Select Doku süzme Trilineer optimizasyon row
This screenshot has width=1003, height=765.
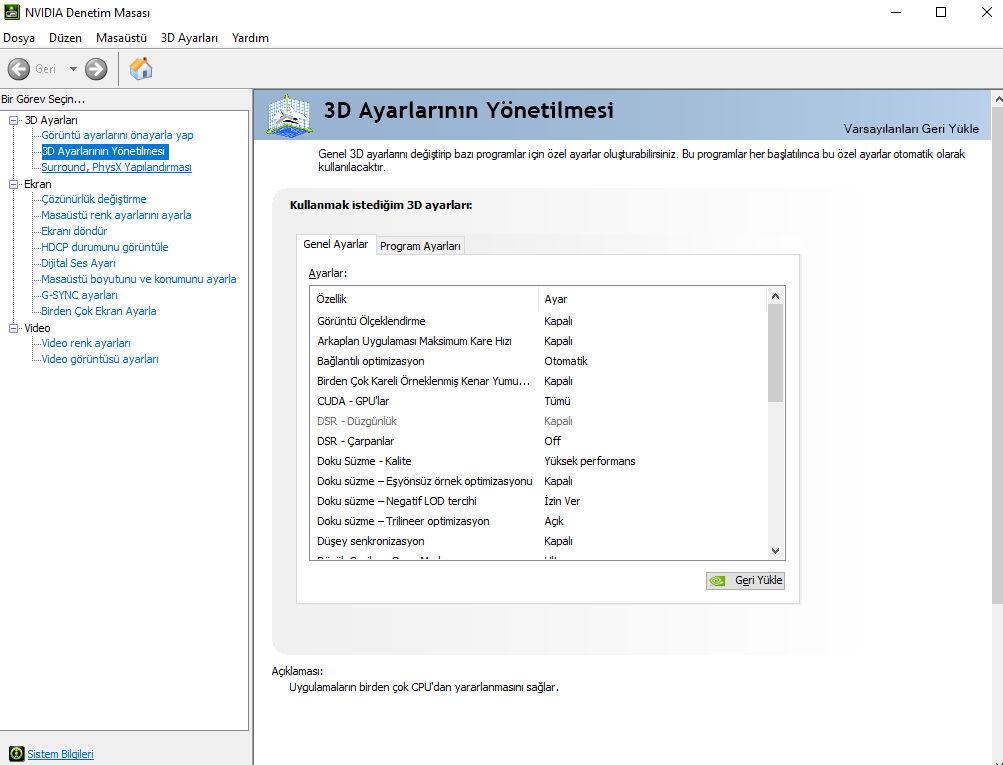537,521
